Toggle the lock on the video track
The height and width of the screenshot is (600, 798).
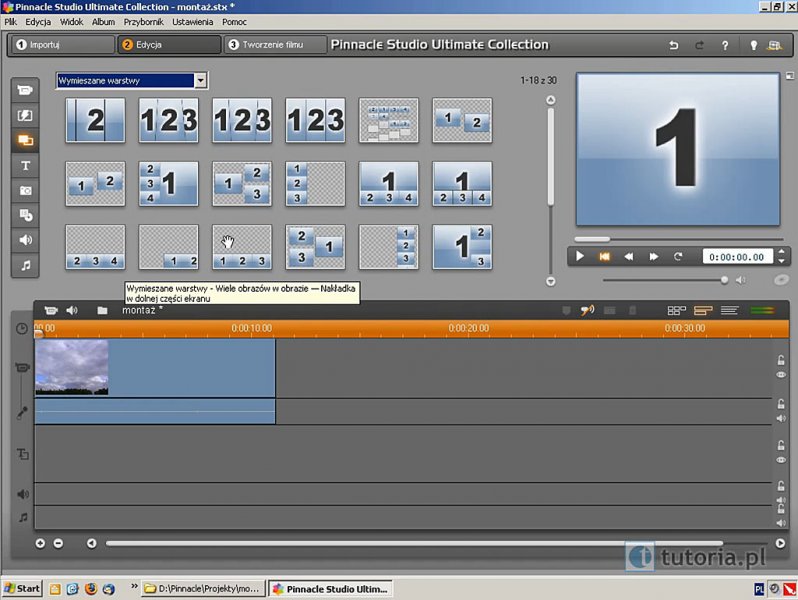pyautogui.click(x=781, y=360)
